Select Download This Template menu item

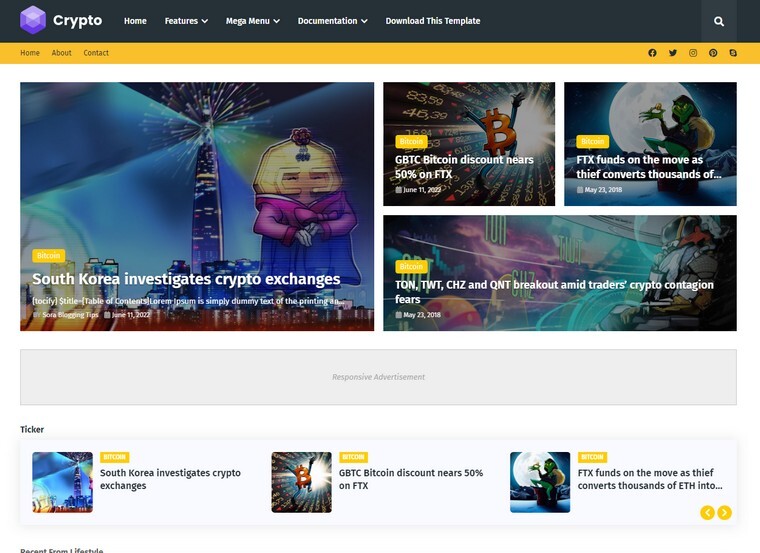click(x=433, y=21)
